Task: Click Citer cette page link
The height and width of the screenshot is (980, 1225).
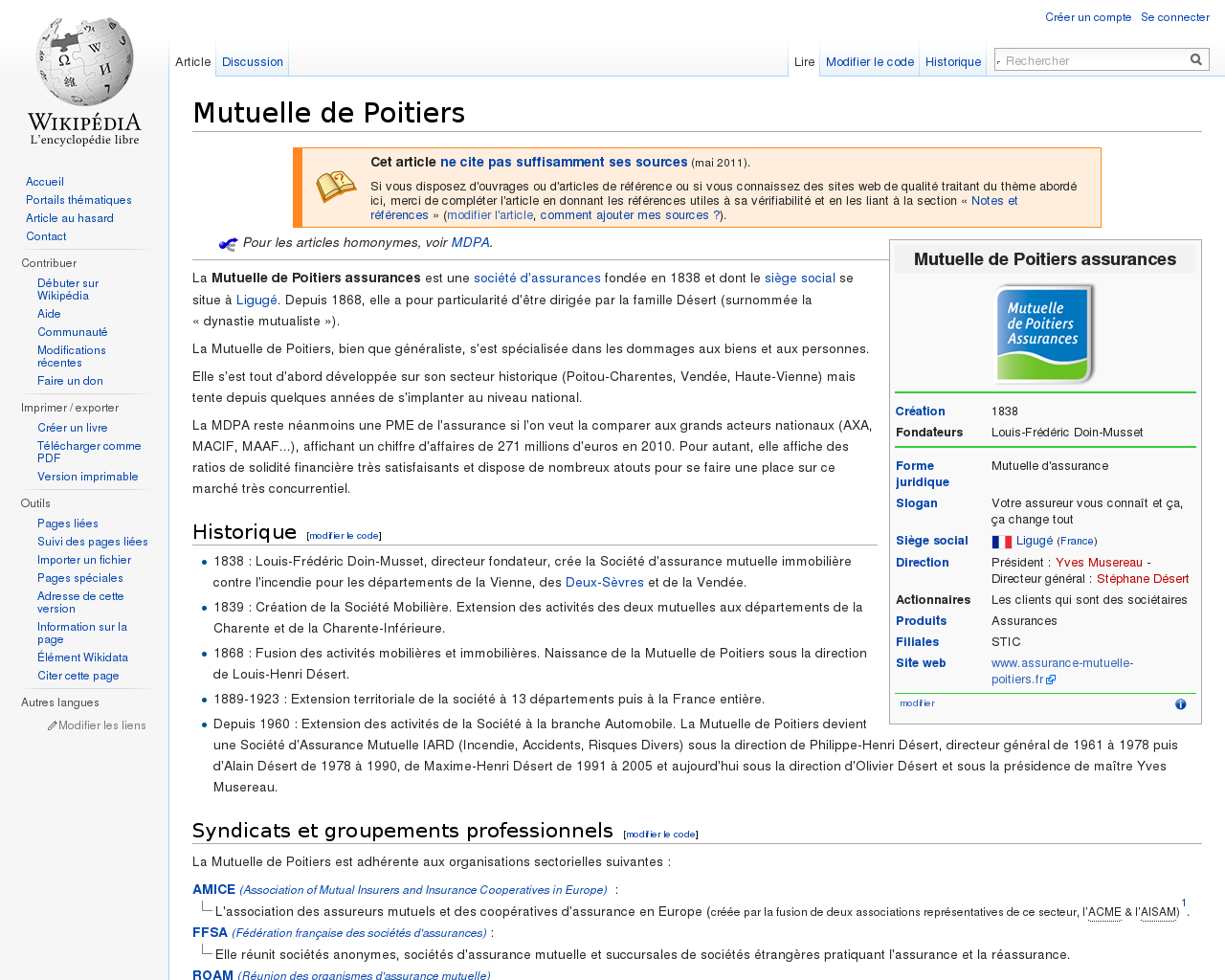Action: [x=78, y=676]
